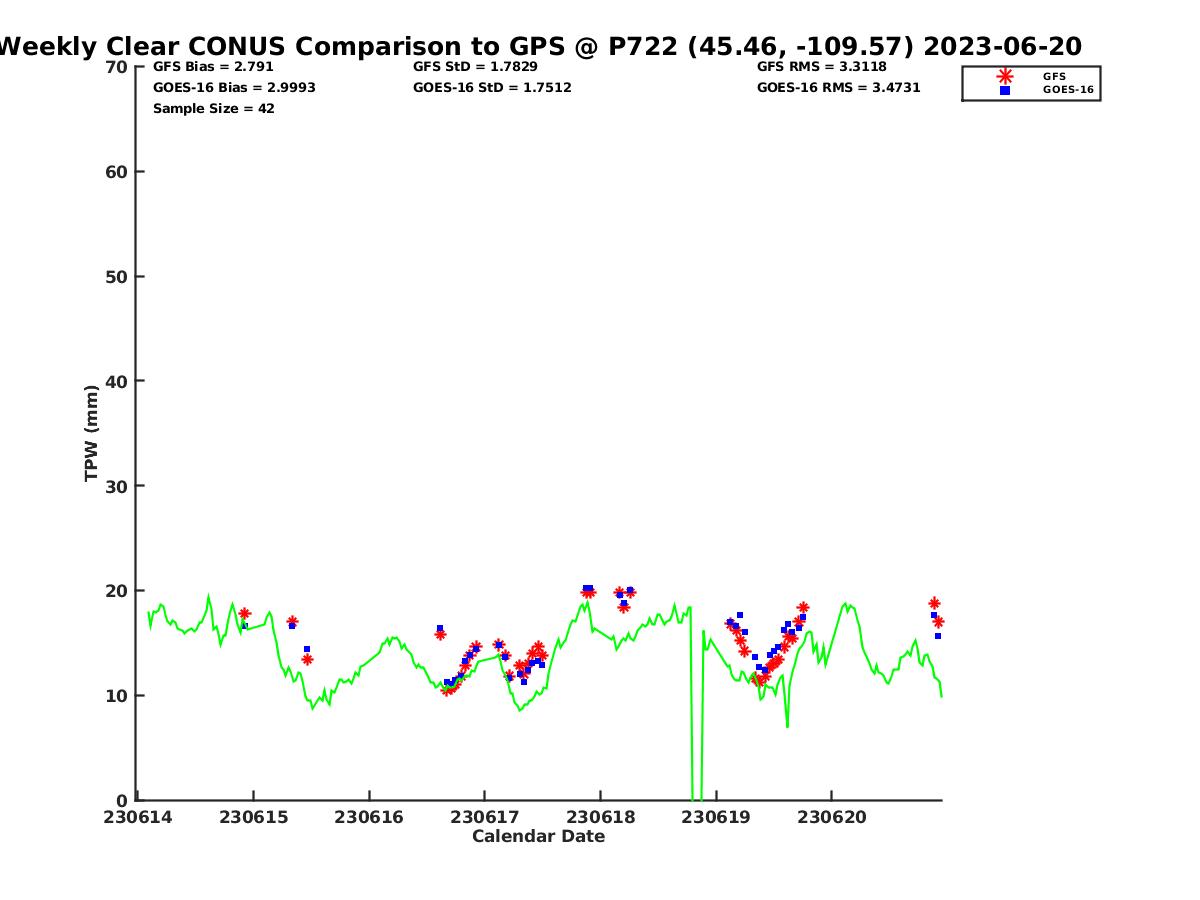Click the 230620 x-axis tick label
This screenshot has width=1200, height=900.
[x=832, y=817]
